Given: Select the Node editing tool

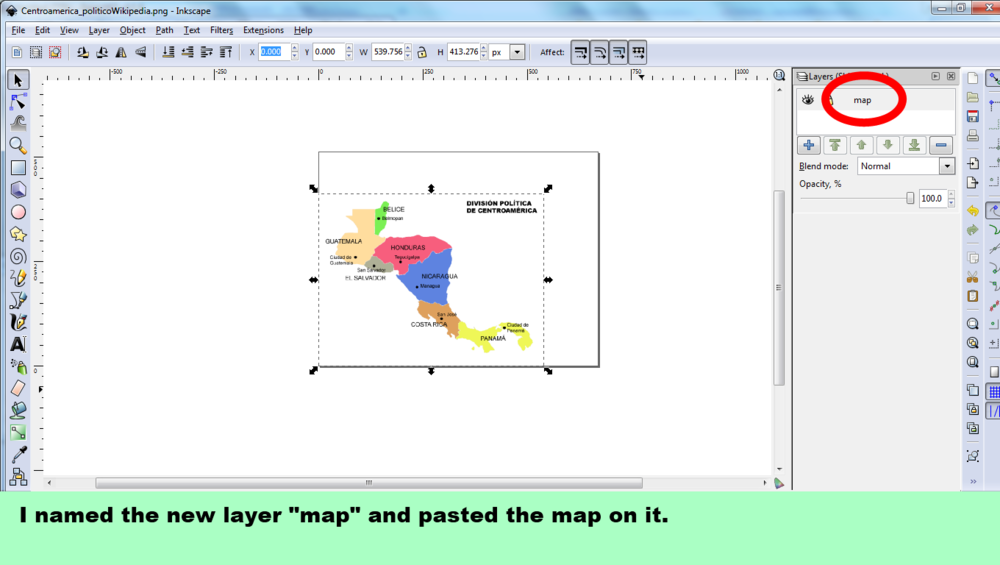Looking at the screenshot, I should pyautogui.click(x=18, y=101).
